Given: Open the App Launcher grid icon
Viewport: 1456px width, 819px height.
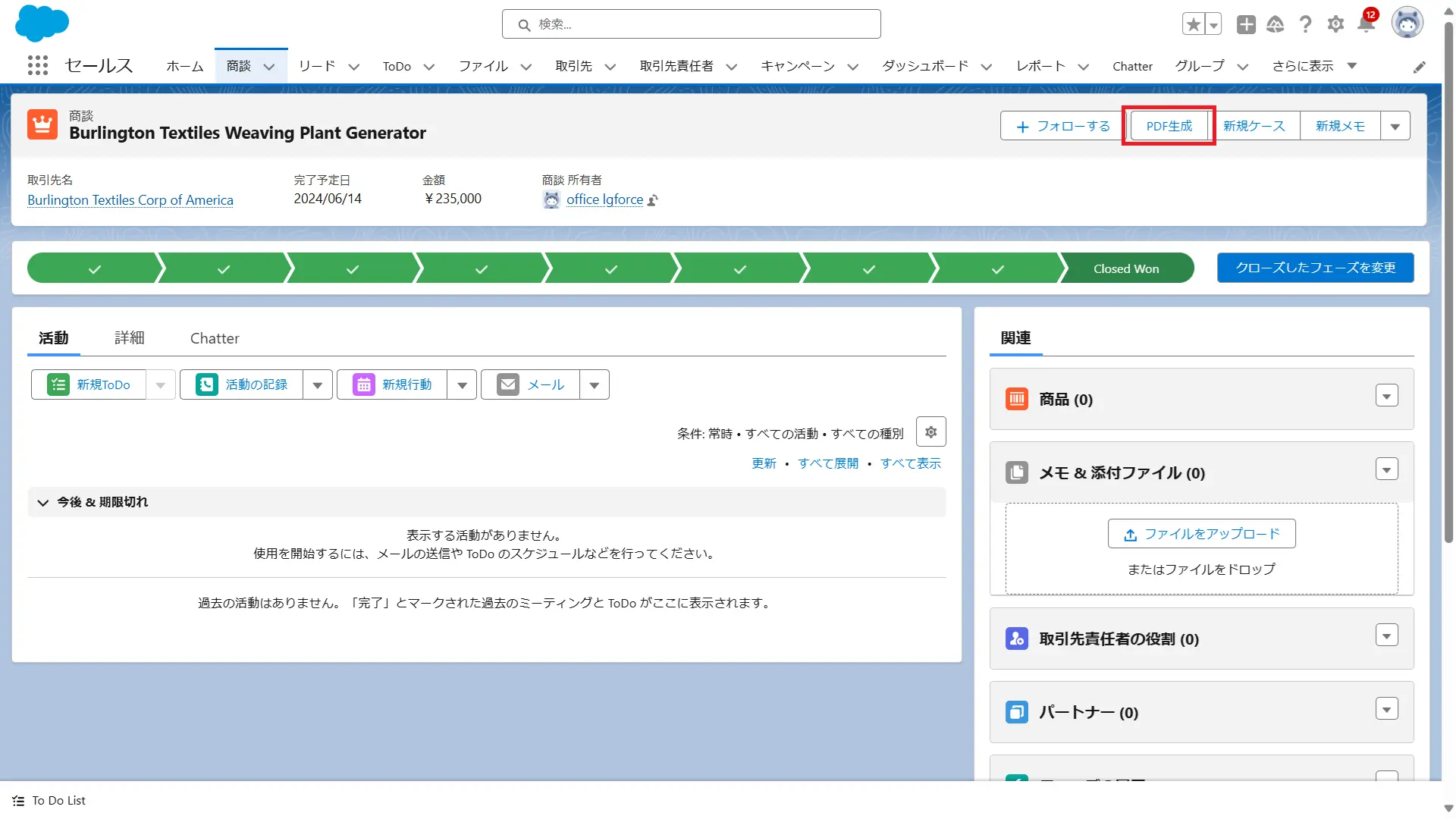Looking at the screenshot, I should point(37,66).
